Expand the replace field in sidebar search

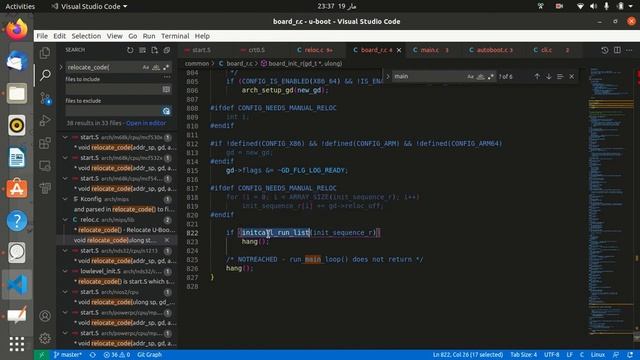[61, 67]
